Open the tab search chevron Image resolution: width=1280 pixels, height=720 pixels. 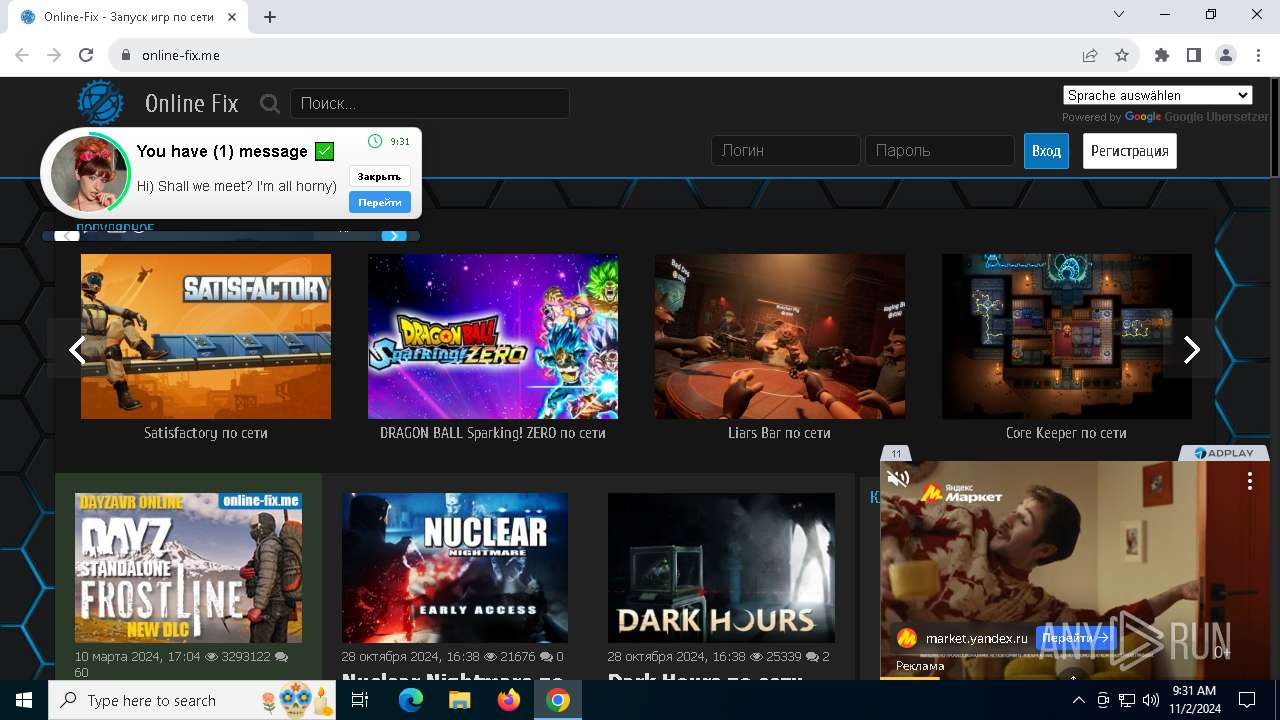point(1119,14)
